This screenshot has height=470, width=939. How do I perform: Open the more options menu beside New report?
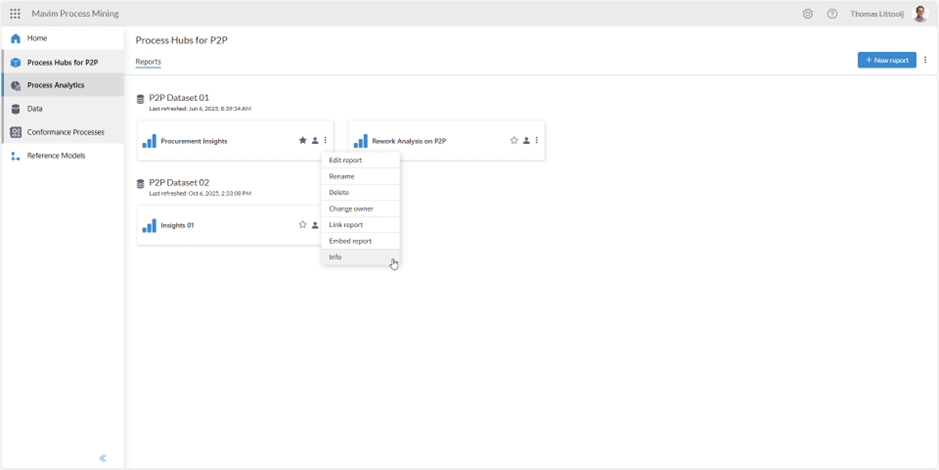coord(925,60)
